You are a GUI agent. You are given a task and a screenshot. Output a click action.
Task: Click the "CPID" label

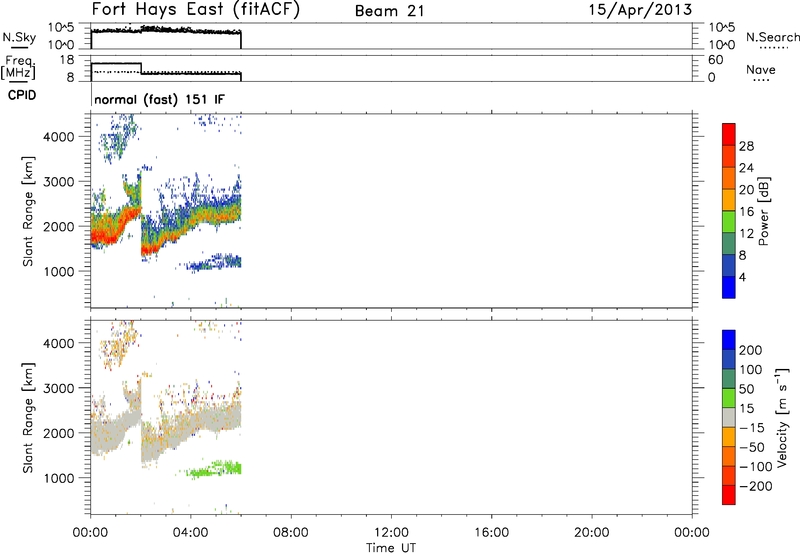coord(22,95)
